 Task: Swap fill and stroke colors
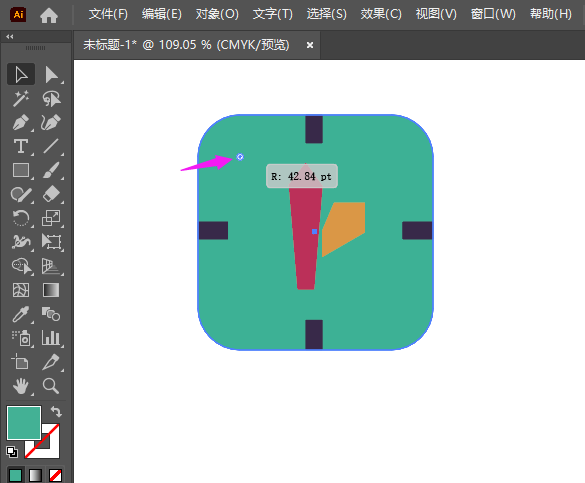(x=56, y=411)
